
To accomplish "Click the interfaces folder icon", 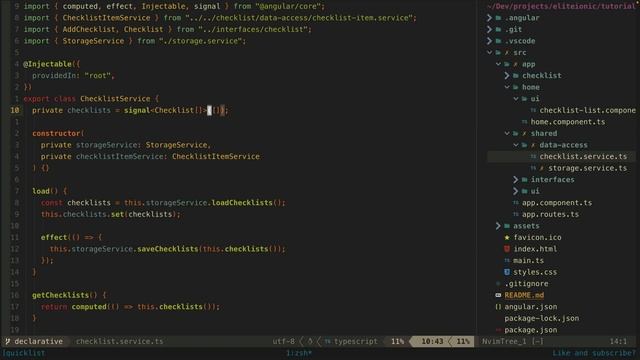I will pyautogui.click(x=524, y=180).
